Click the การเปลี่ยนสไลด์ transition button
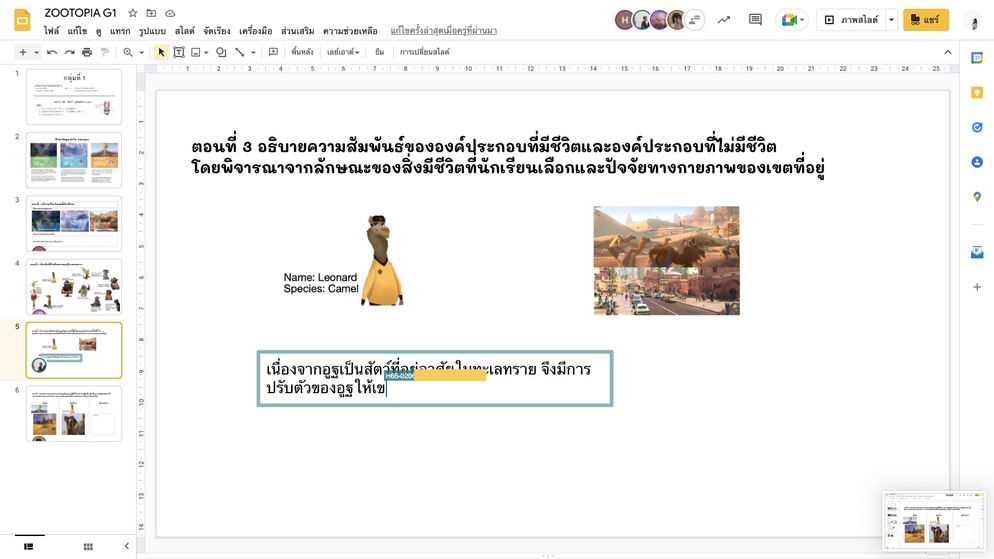Screen dimensions: 994x559 (425, 52)
